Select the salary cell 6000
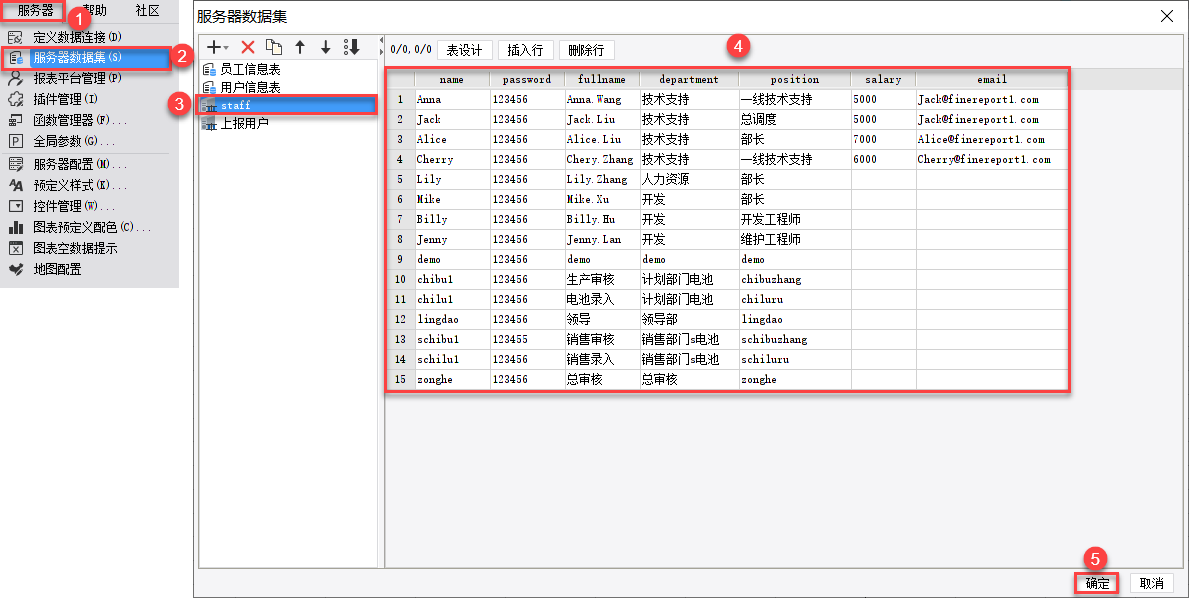Image resolution: width=1189 pixels, height=598 pixels. click(883, 160)
